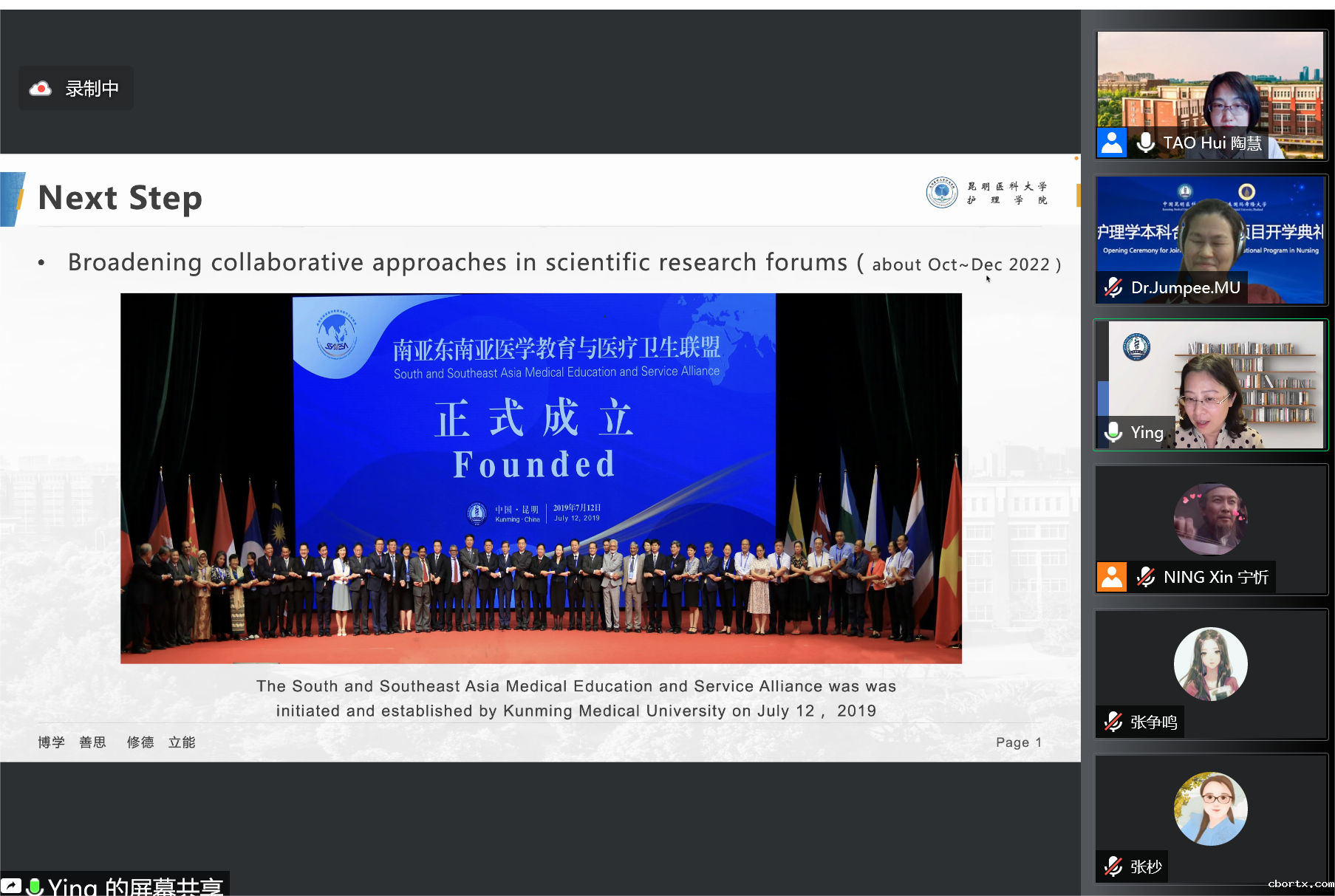Image resolution: width=1335 pixels, height=896 pixels.
Task: Click the alliance founding group photo on the slide
Action: (x=541, y=478)
